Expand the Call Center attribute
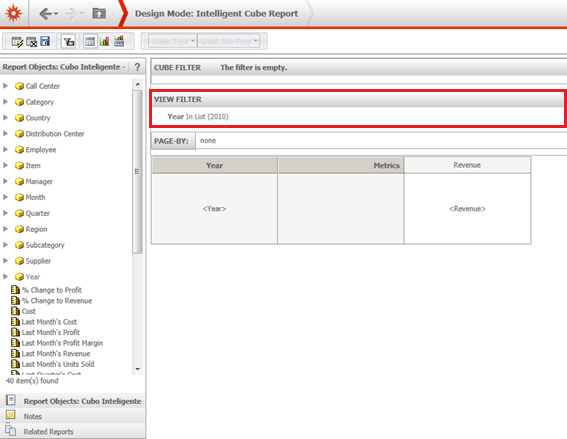Screen dimensions: 567x439 [x=5, y=86]
